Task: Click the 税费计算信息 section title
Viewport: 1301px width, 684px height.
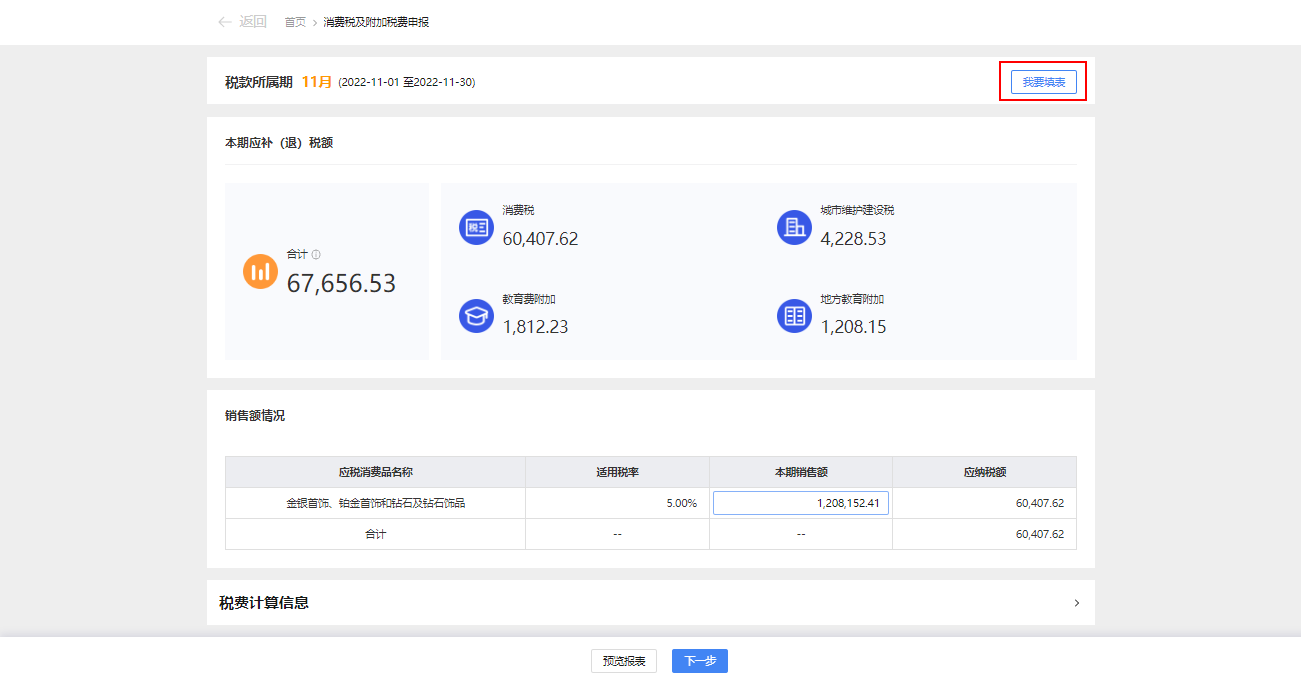Action: (x=264, y=603)
